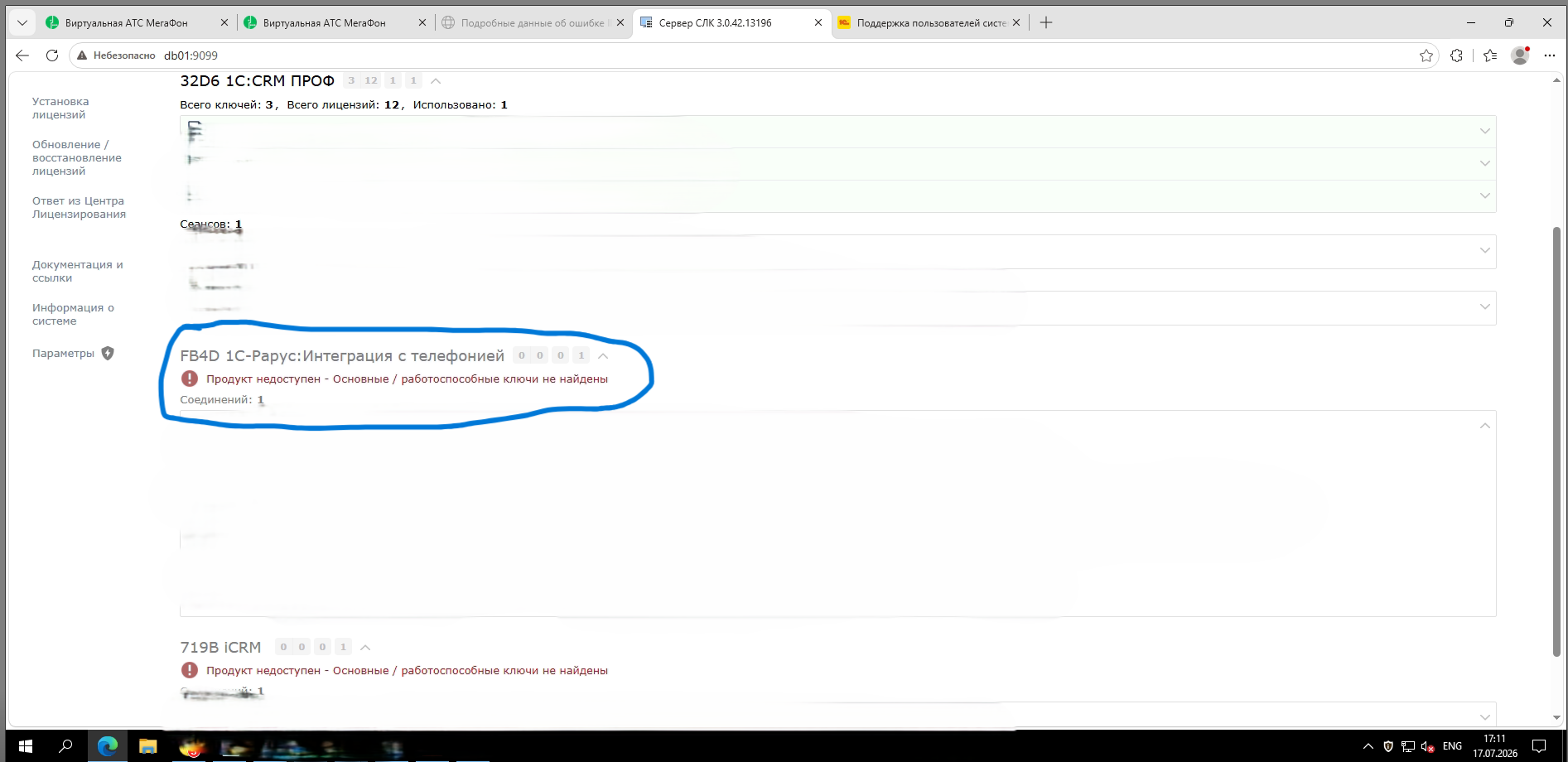Open the volume control in tray
Viewport: 1568px width, 762px height.
[1427, 746]
